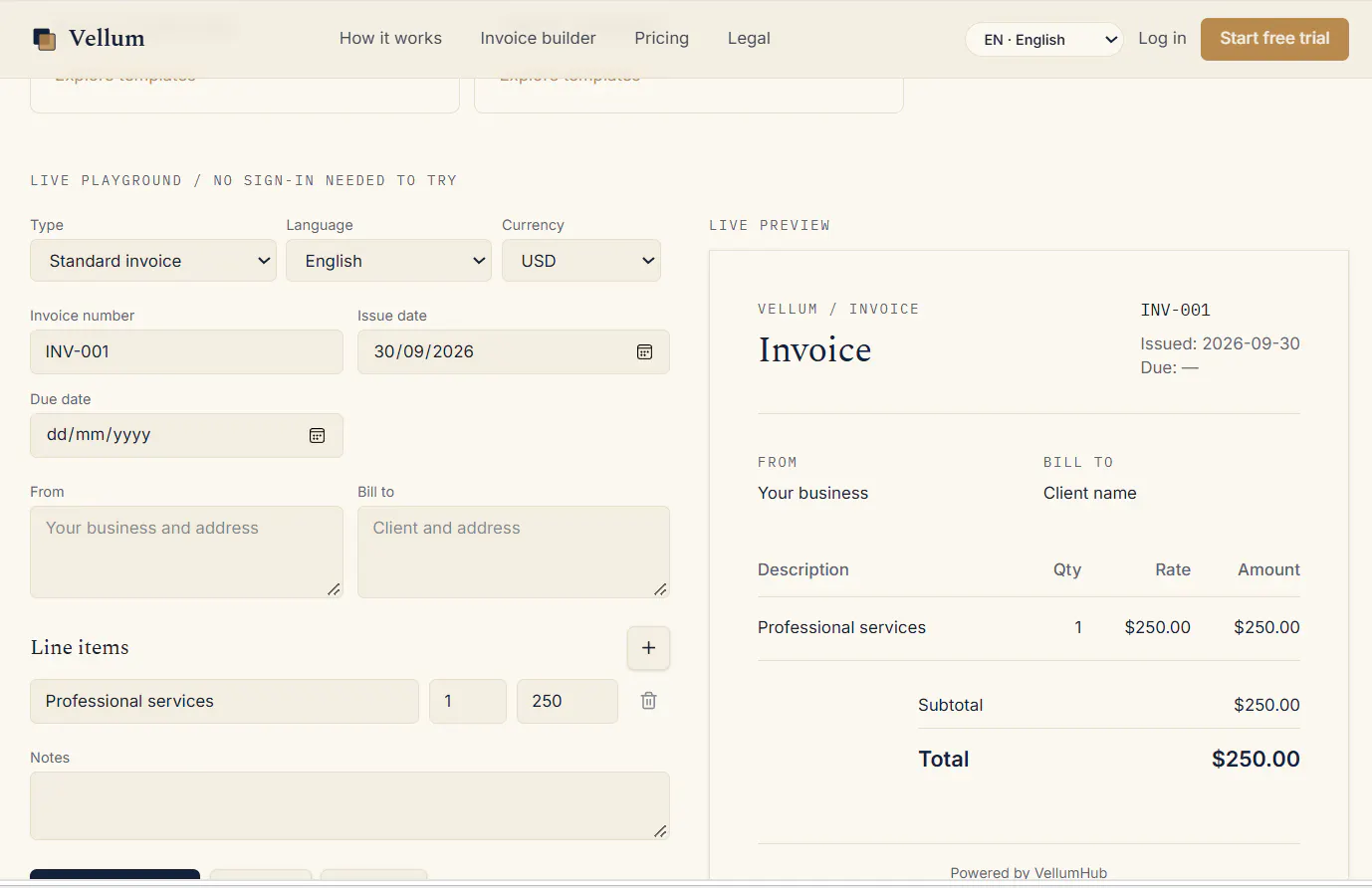Viewport: 1372px width, 888px height.
Task: Open the Issue date calendar picker
Action: 644,351
